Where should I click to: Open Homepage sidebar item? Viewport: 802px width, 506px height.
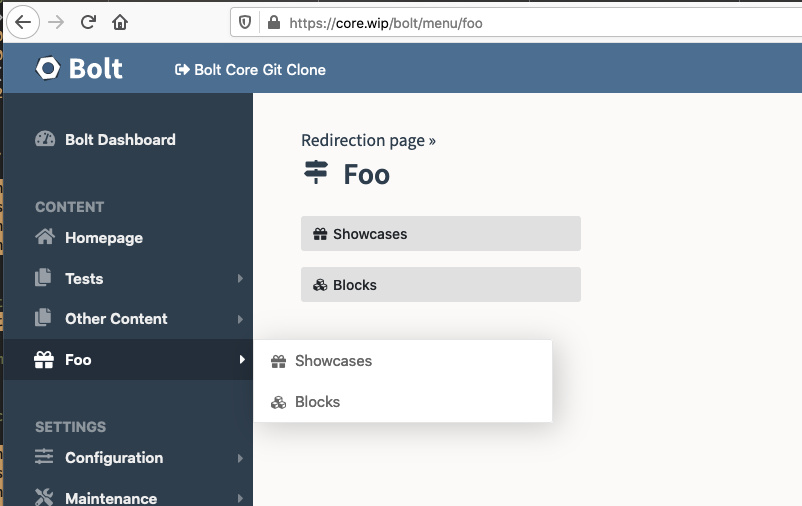coord(104,238)
